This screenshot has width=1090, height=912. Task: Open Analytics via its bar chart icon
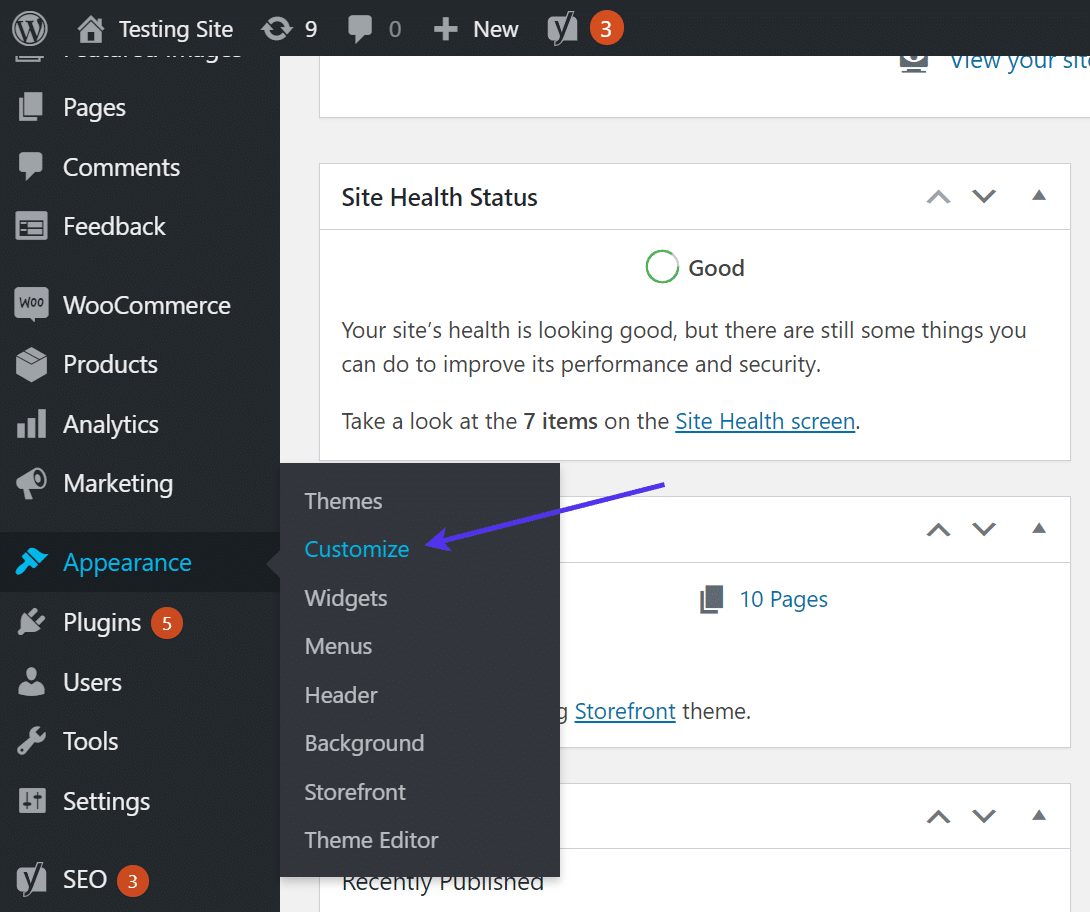coord(32,424)
